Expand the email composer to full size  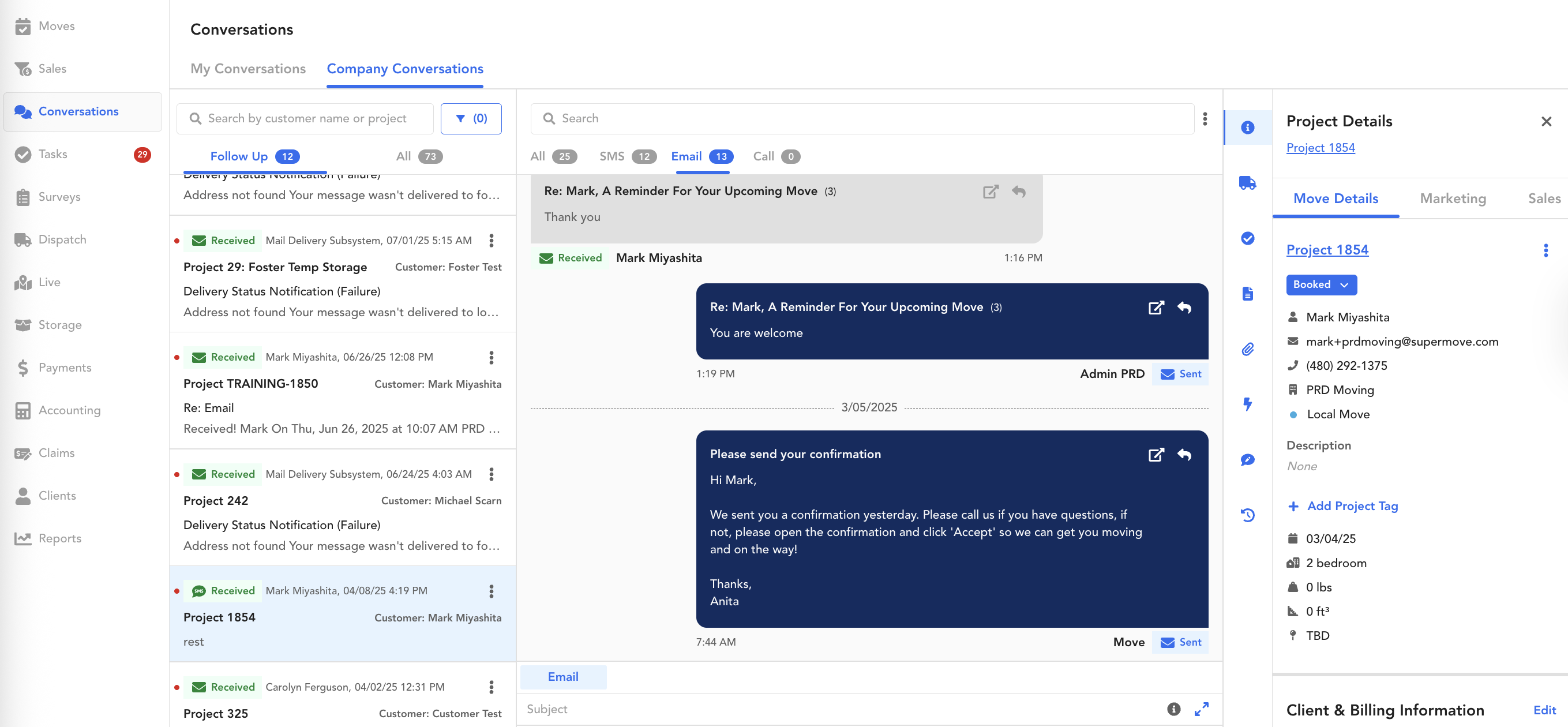point(1201,709)
